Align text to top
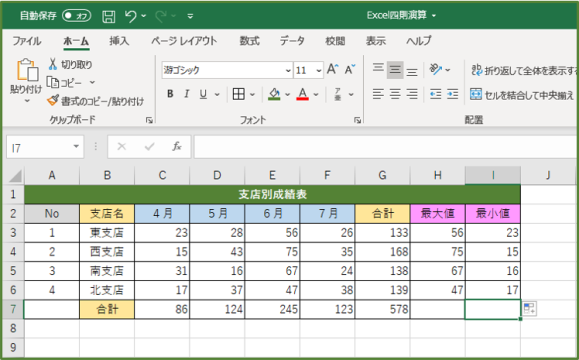Viewport: 579px width, 360px height. click(x=378, y=69)
